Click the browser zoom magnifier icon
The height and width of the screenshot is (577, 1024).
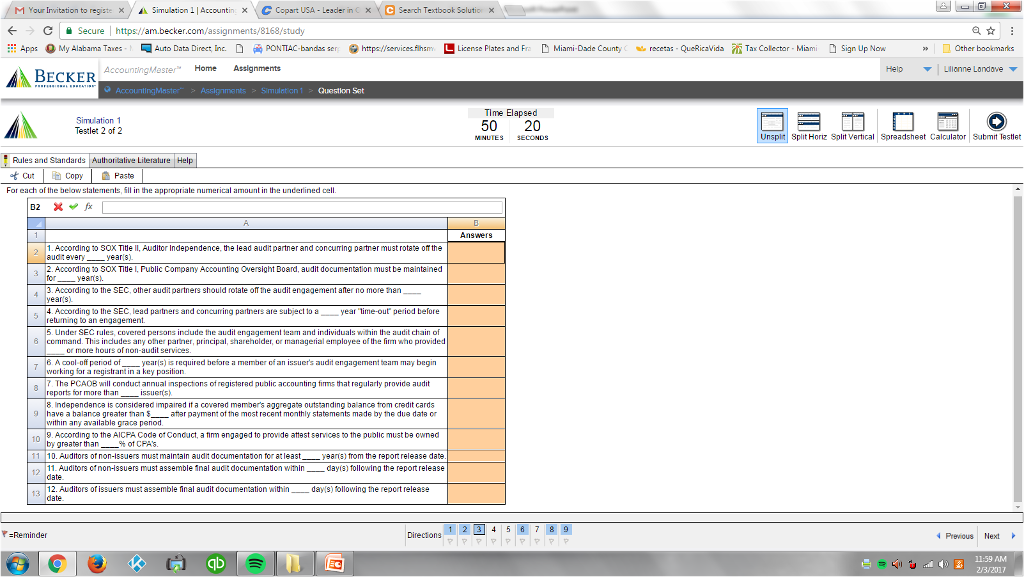[976, 31]
